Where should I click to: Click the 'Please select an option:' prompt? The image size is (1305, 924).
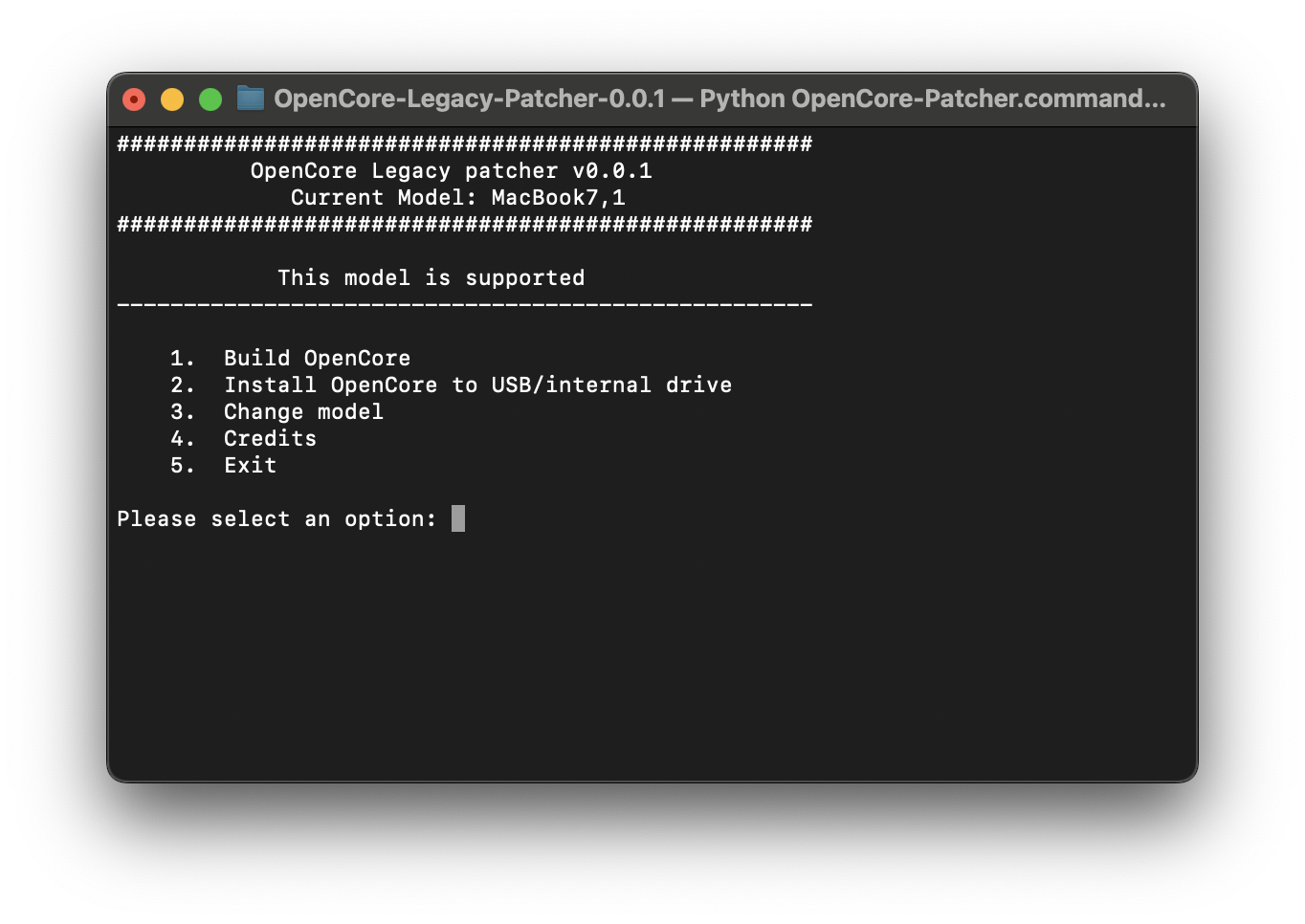tap(276, 519)
